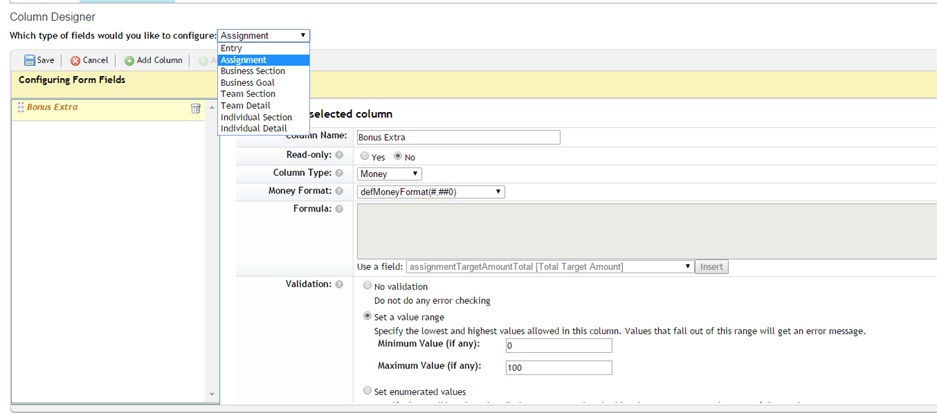Open help icon next to Read-only

pos(339,155)
